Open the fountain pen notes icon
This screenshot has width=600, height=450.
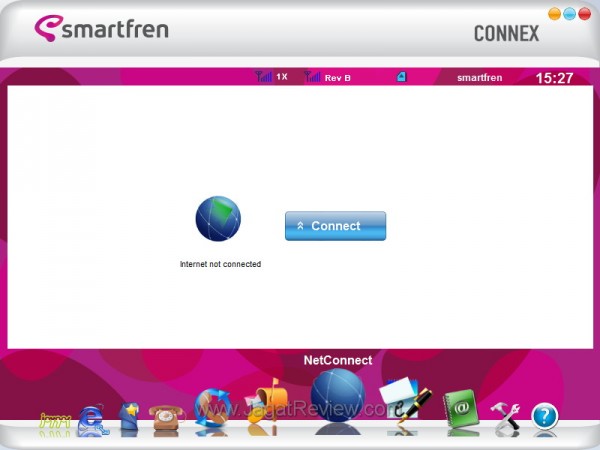[405, 400]
